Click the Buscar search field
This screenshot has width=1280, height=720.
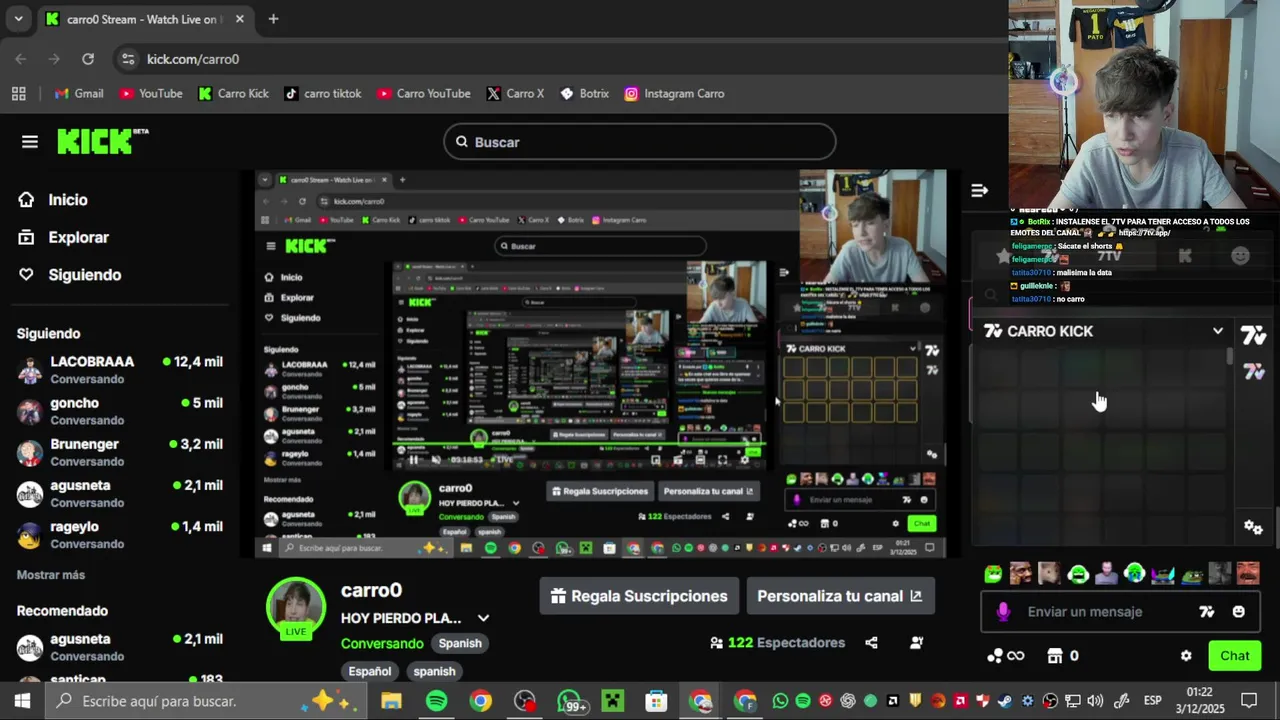click(x=640, y=142)
